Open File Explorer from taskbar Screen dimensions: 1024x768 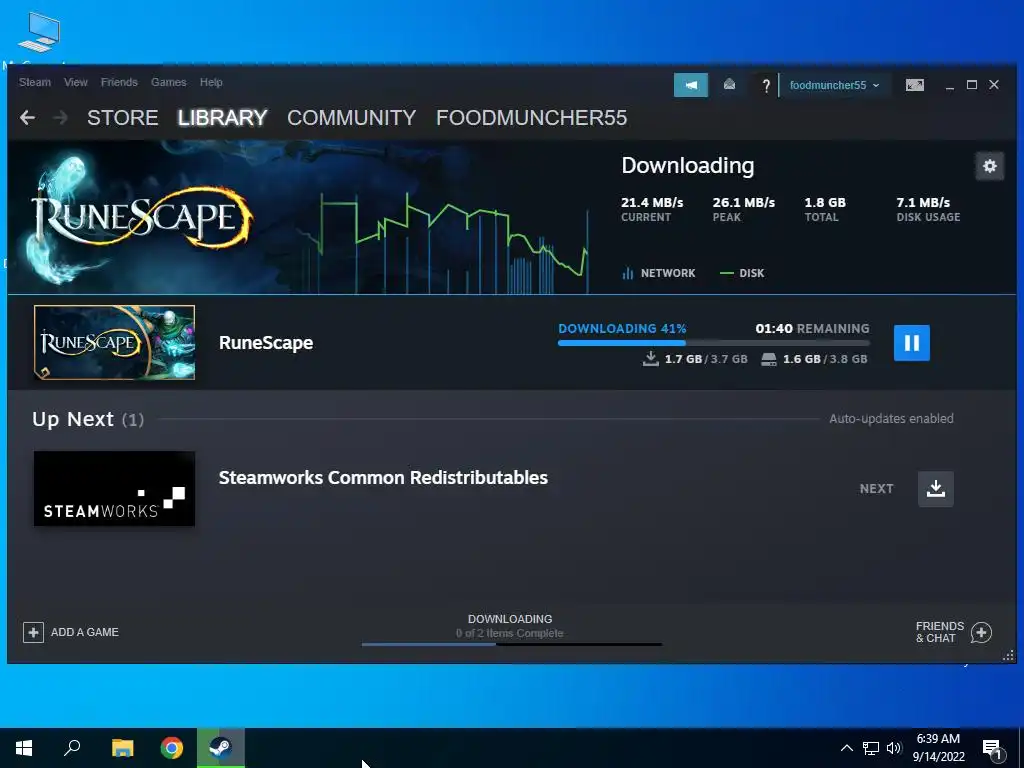click(x=122, y=748)
